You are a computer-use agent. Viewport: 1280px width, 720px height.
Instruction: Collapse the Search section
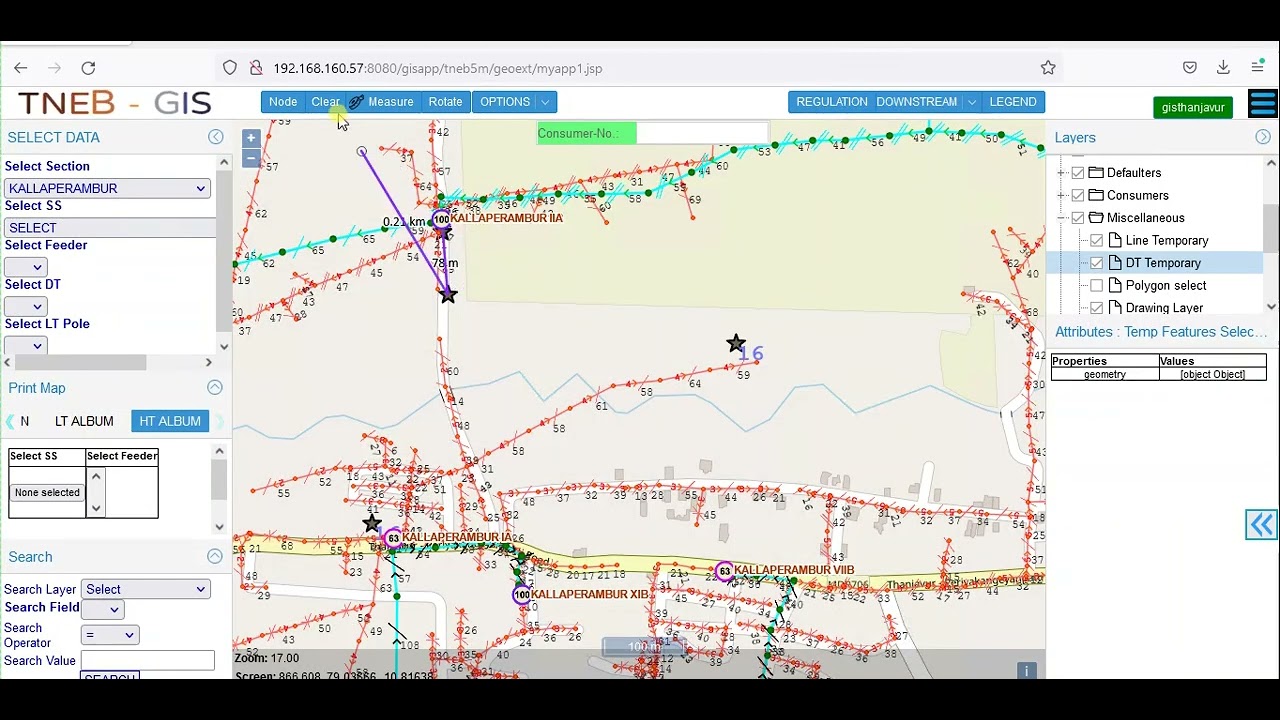click(x=215, y=556)
